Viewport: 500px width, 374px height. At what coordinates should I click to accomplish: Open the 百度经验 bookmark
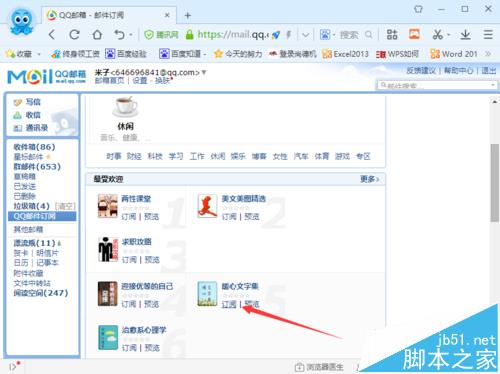pyautogui.click(x=126, y=54)
